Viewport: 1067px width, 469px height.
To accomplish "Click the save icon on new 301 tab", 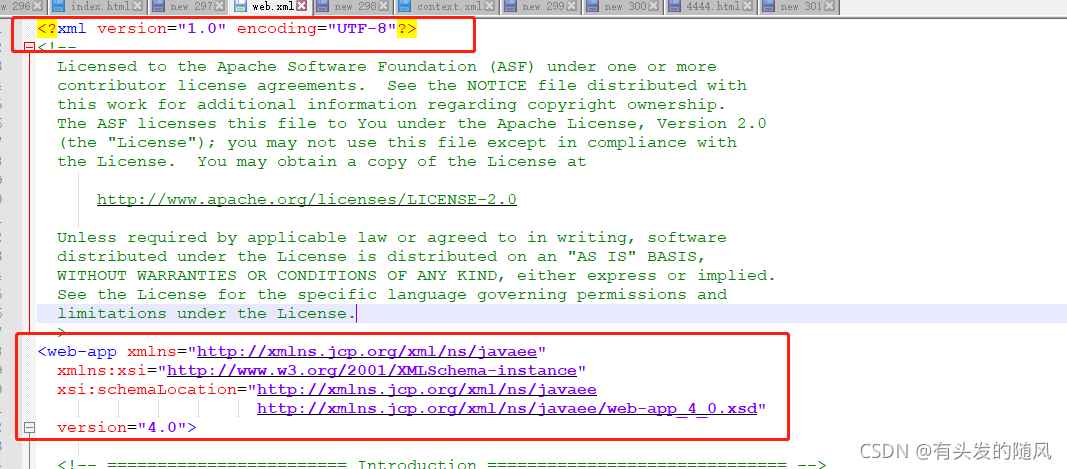I will click(770, 7).
